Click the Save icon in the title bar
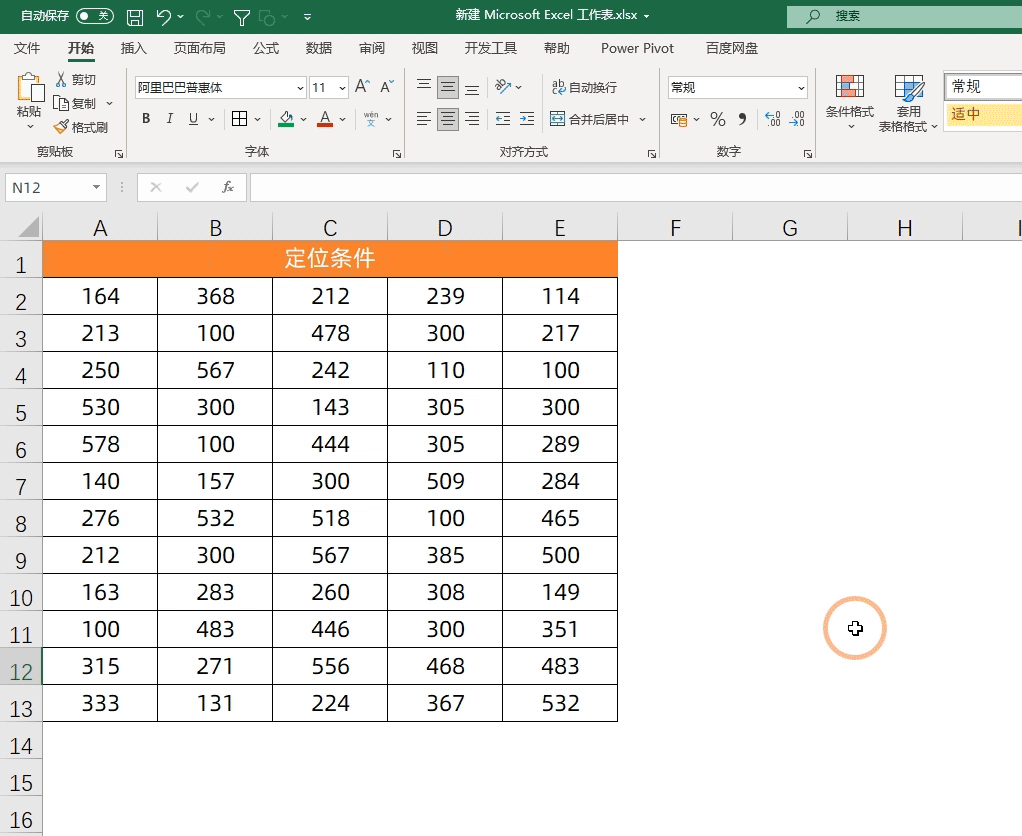The width and height of the screenshot is (1022, 836). click(x=135, y=17)
